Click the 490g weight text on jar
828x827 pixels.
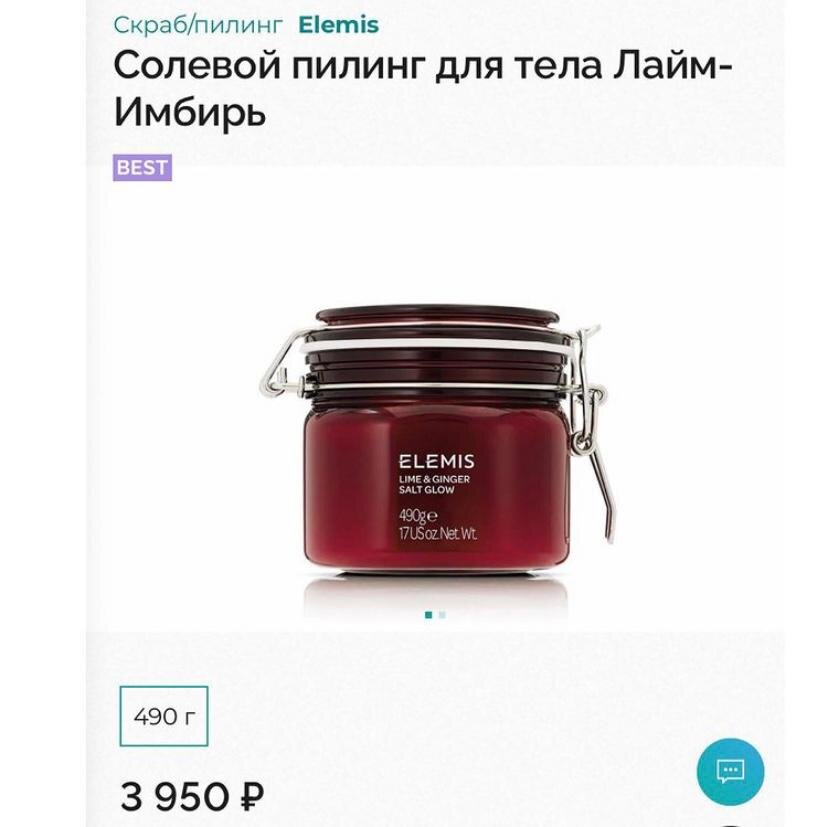click(x=418, y=515)
